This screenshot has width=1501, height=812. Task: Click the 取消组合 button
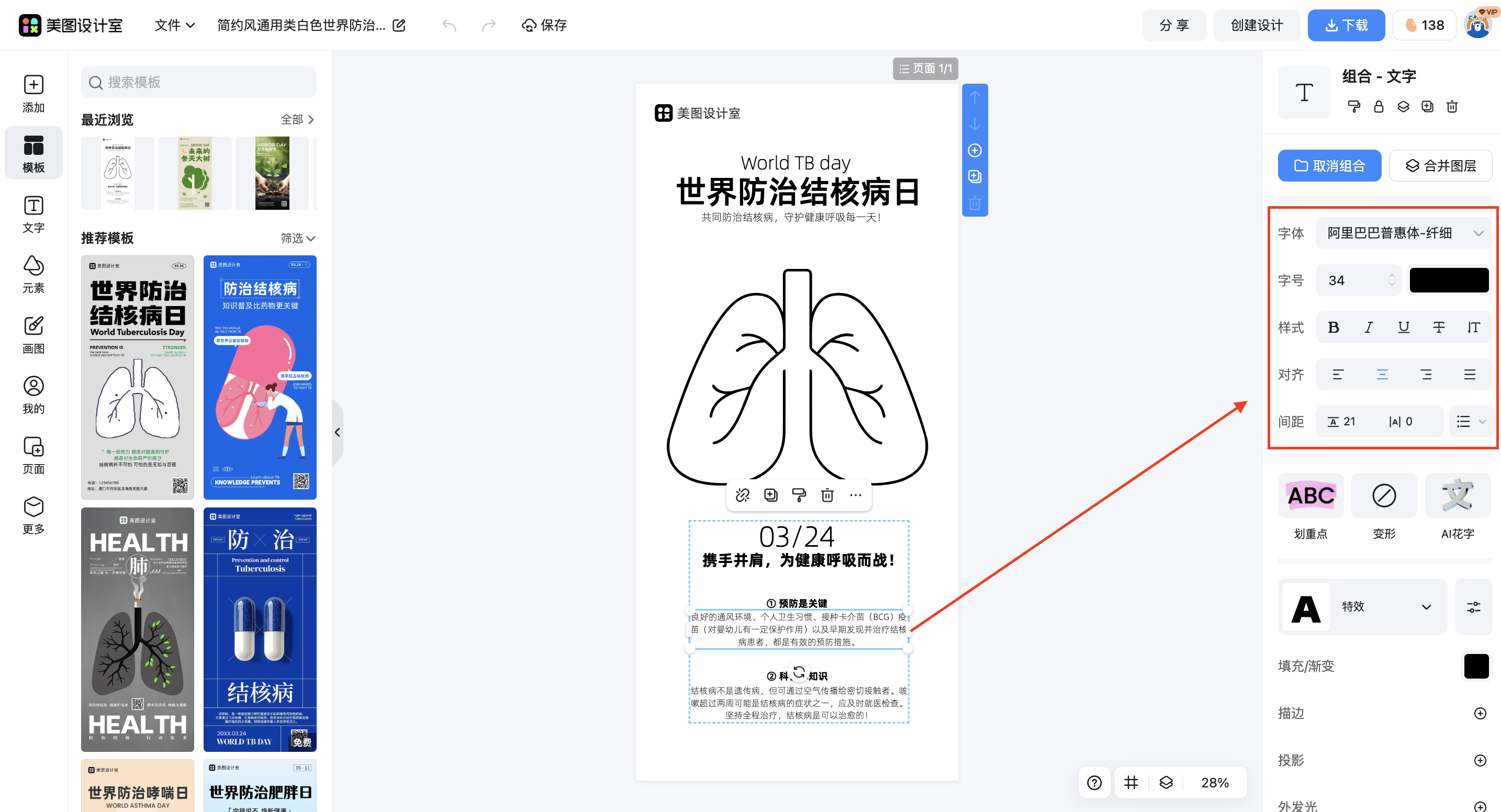click(x=1329, y=165)
